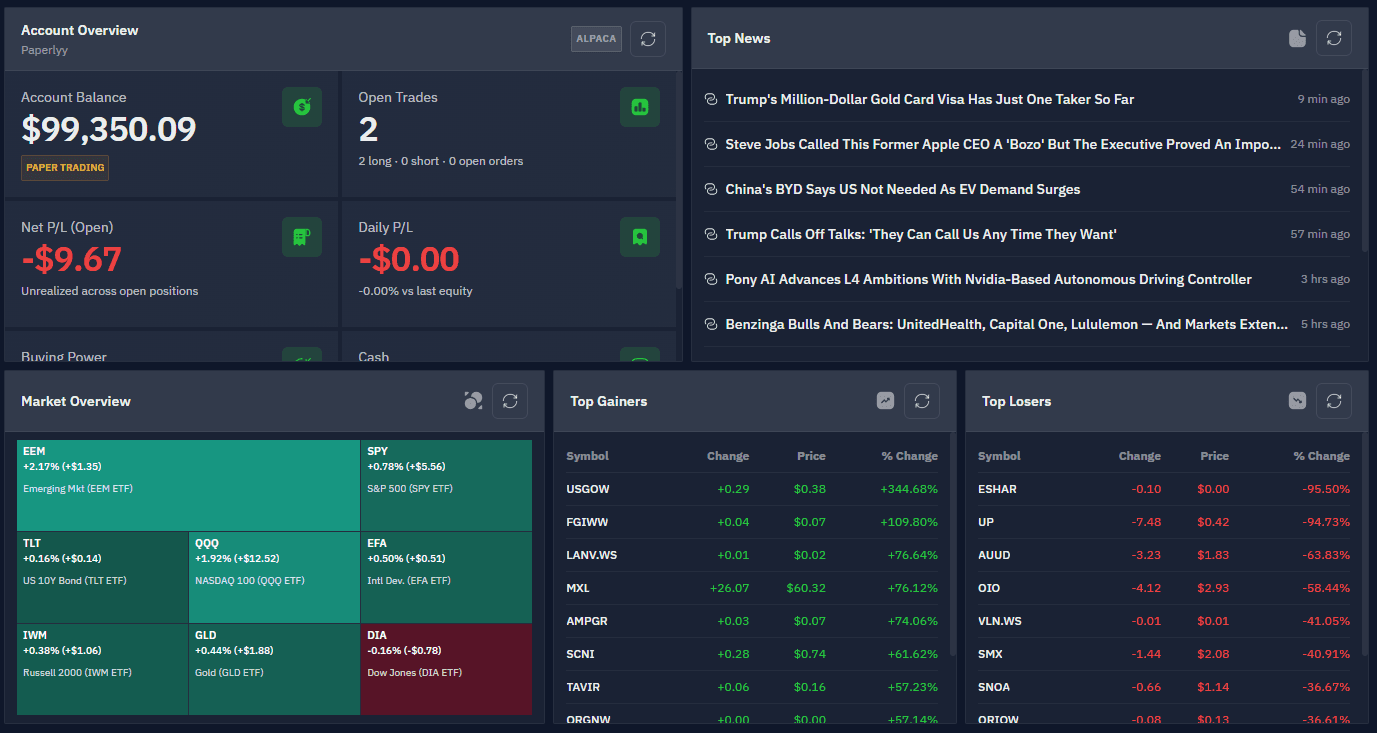This screenshot has width=1377, height=733.
Task: Select the red DIA Dow Jones tile
Action: tap(446, 669)
